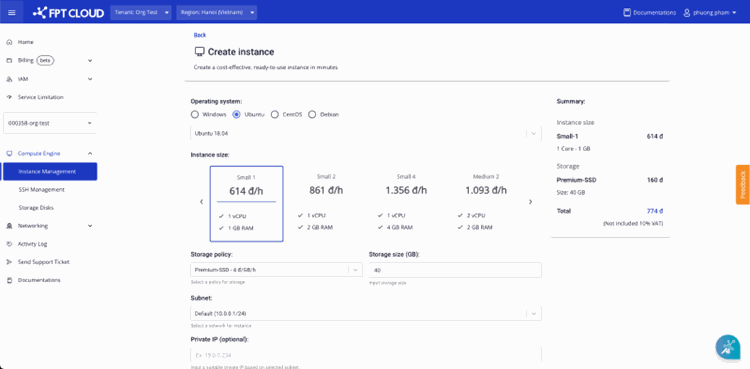Click the Back link
750x369 pixels.
(200, 35)
